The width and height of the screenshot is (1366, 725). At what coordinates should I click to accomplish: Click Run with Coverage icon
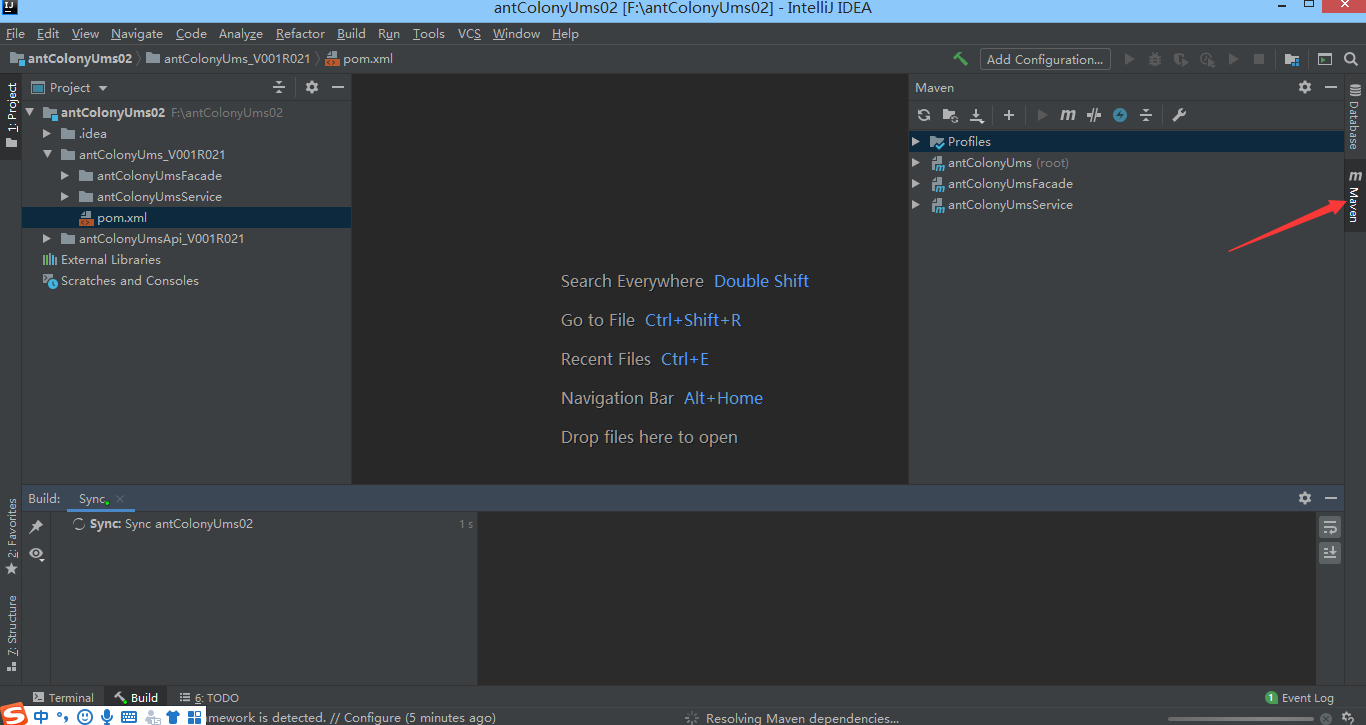point(1181,59)
